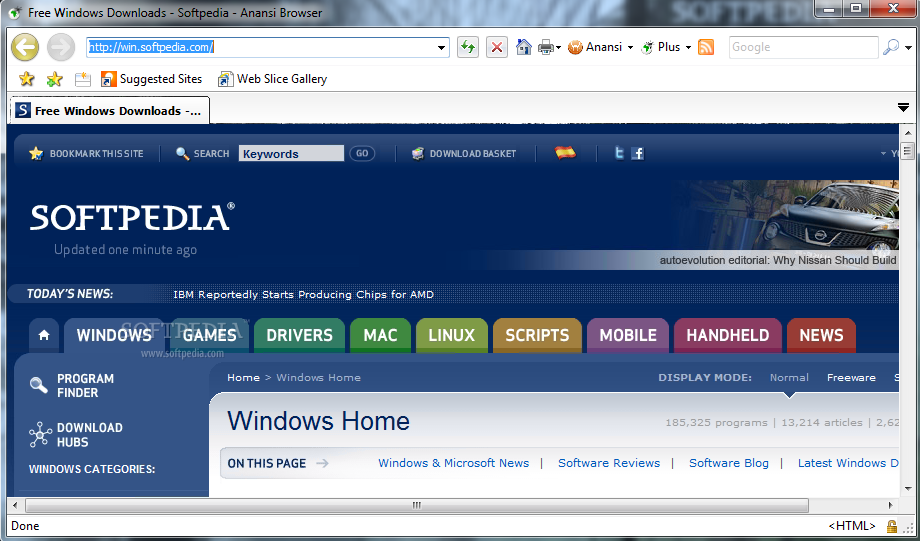The image size is (920, 541).
Task: Click the Program Finder sidebar link
Action: pyautogui.click(x=86, y=386)
